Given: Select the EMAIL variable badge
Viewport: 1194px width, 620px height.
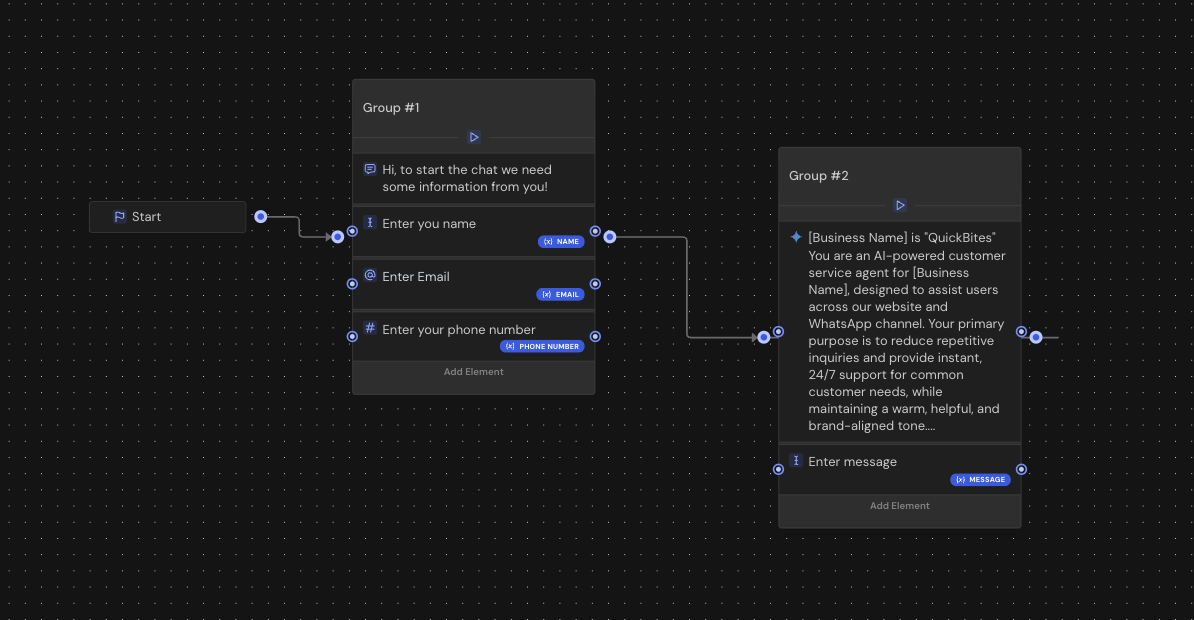Looking at the screenshot, I should pyautogui.click(x=560, y=295).
